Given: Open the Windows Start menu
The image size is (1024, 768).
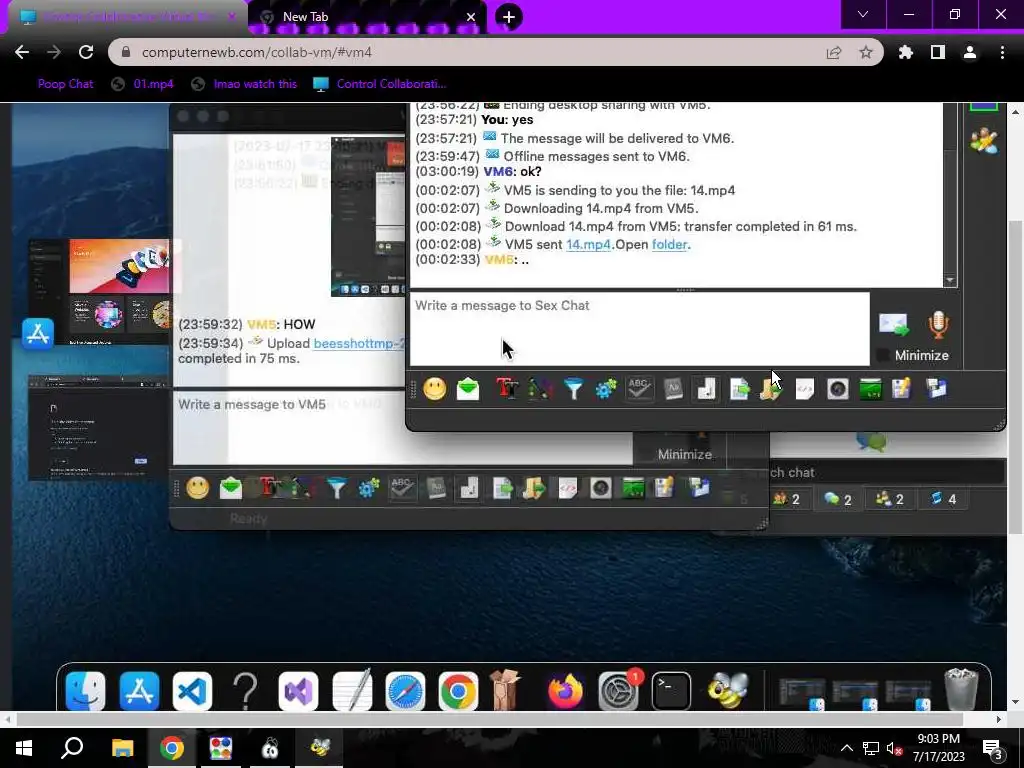Looking at the screenshot, I should point(24,748).
